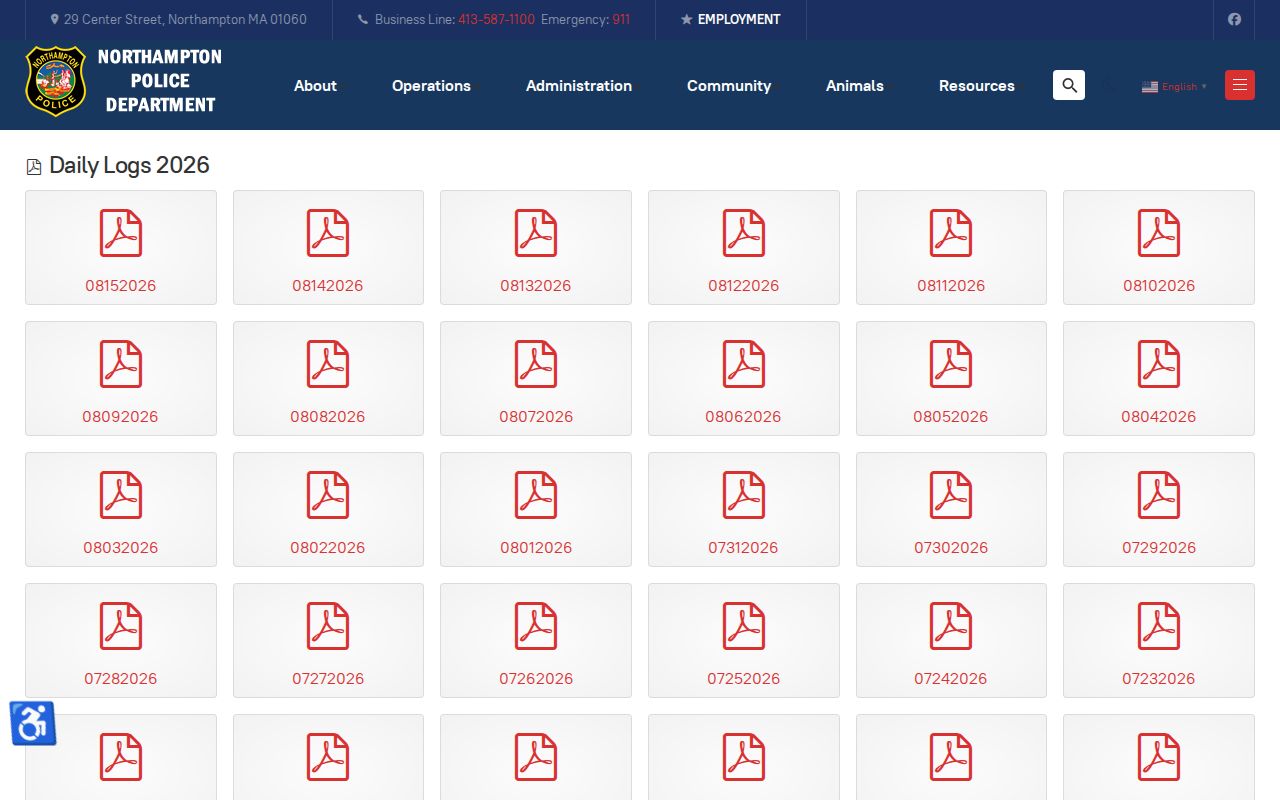
Task: Open the 07252026 log file label
Action: [x=743, y=678]
